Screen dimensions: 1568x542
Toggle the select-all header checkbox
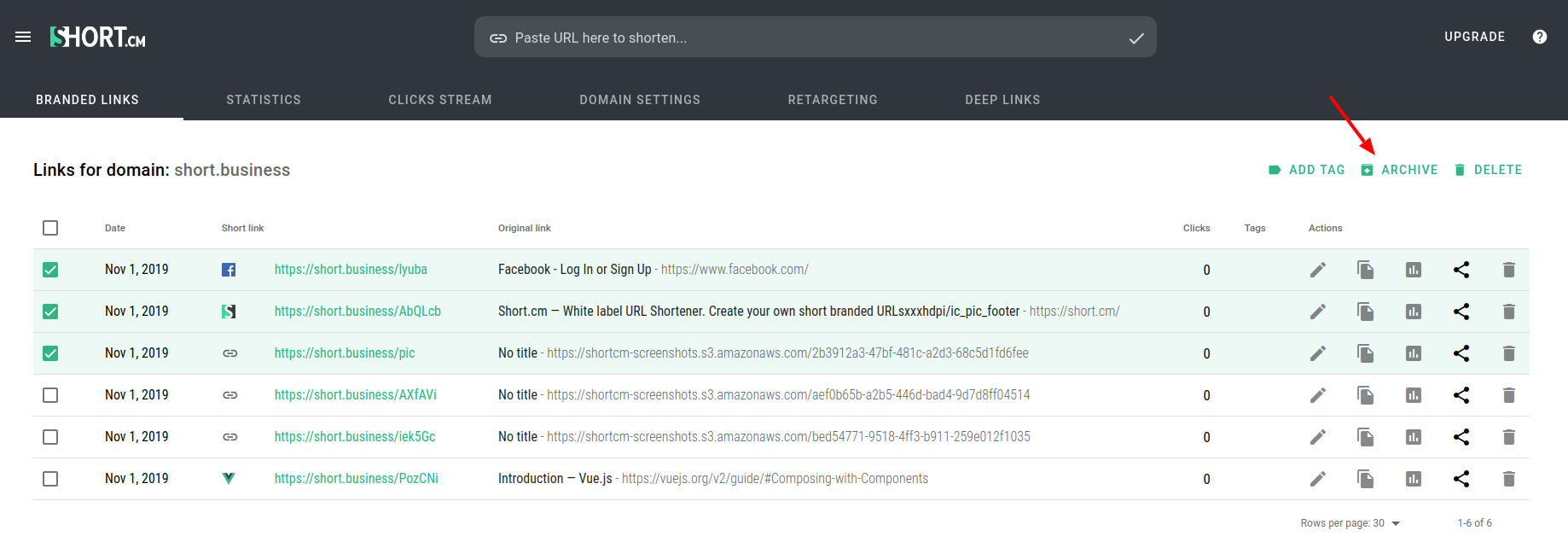point(50,228)
